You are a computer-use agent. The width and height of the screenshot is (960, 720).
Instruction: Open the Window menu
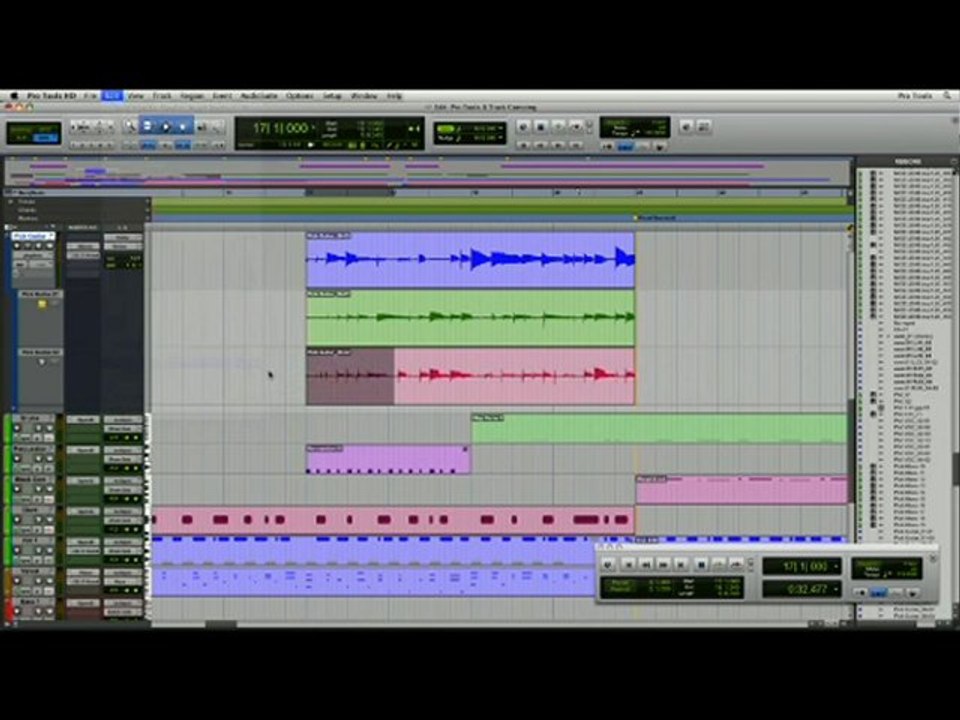tap(364, 96)
